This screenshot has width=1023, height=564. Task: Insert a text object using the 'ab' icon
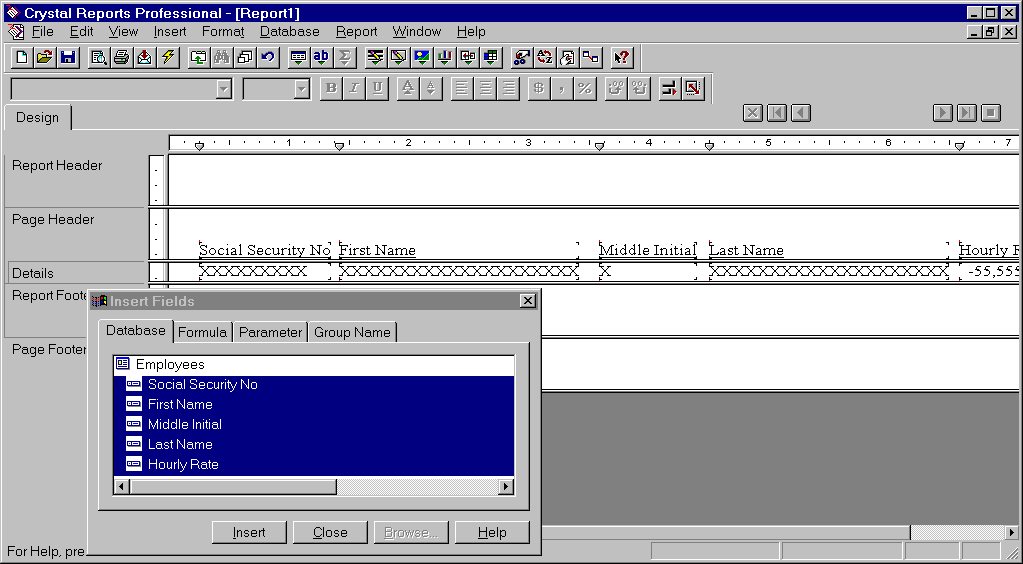tap(321, 57)
